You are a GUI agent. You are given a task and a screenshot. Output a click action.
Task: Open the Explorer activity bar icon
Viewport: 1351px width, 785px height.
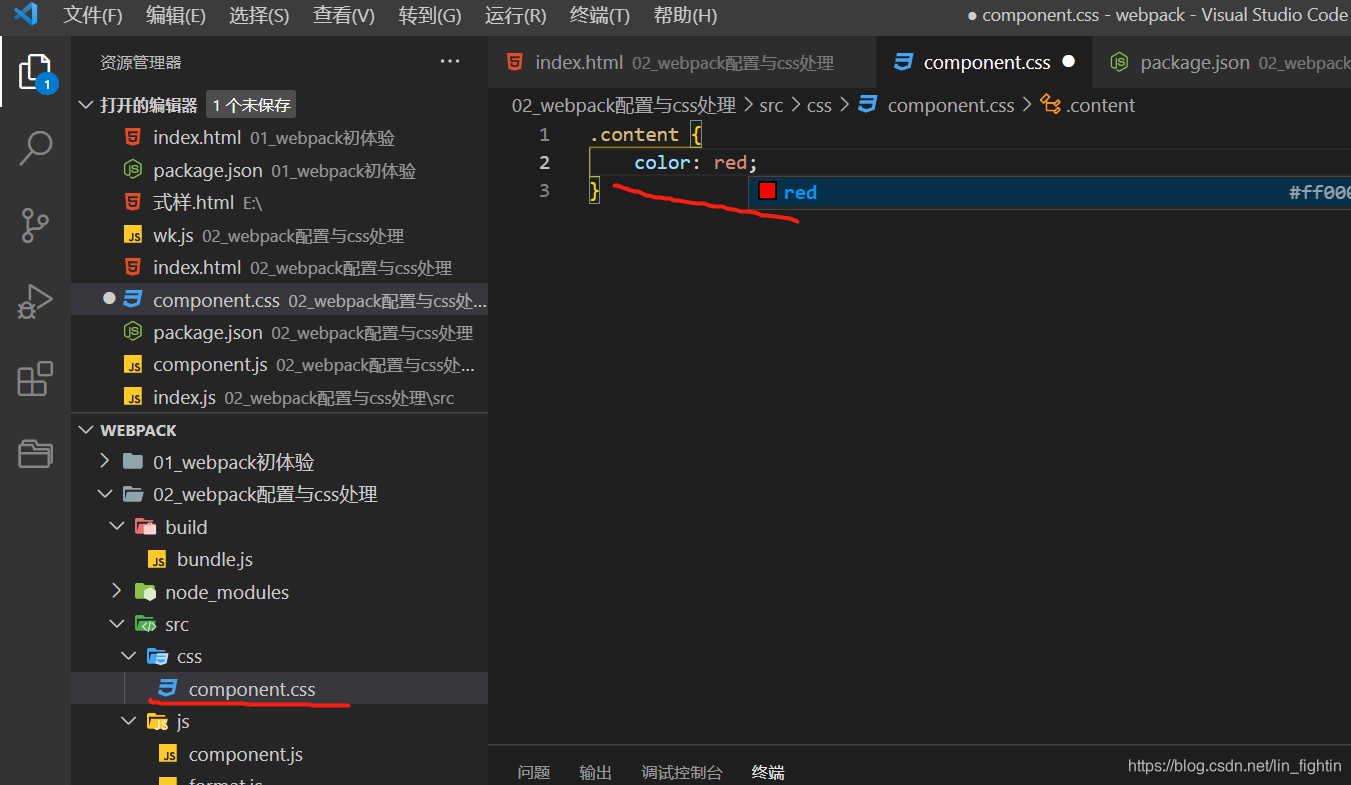click(35, 73)
